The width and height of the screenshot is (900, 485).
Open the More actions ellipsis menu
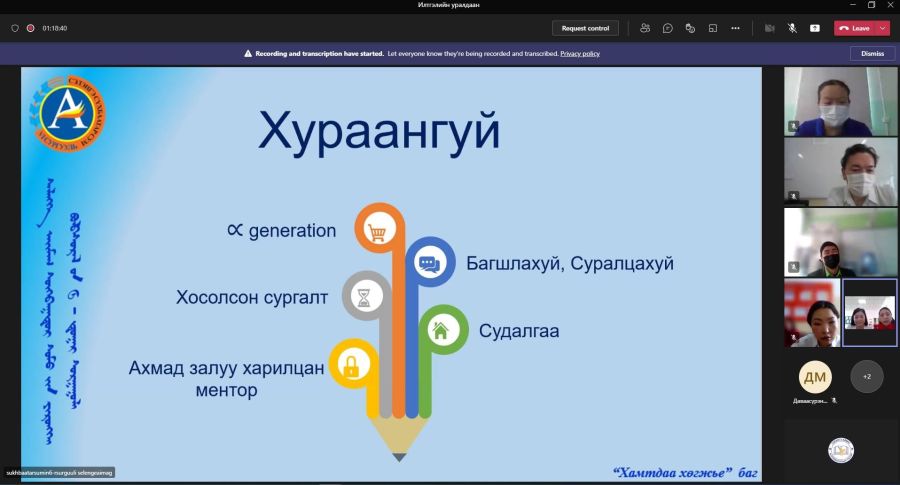[735, 28]
